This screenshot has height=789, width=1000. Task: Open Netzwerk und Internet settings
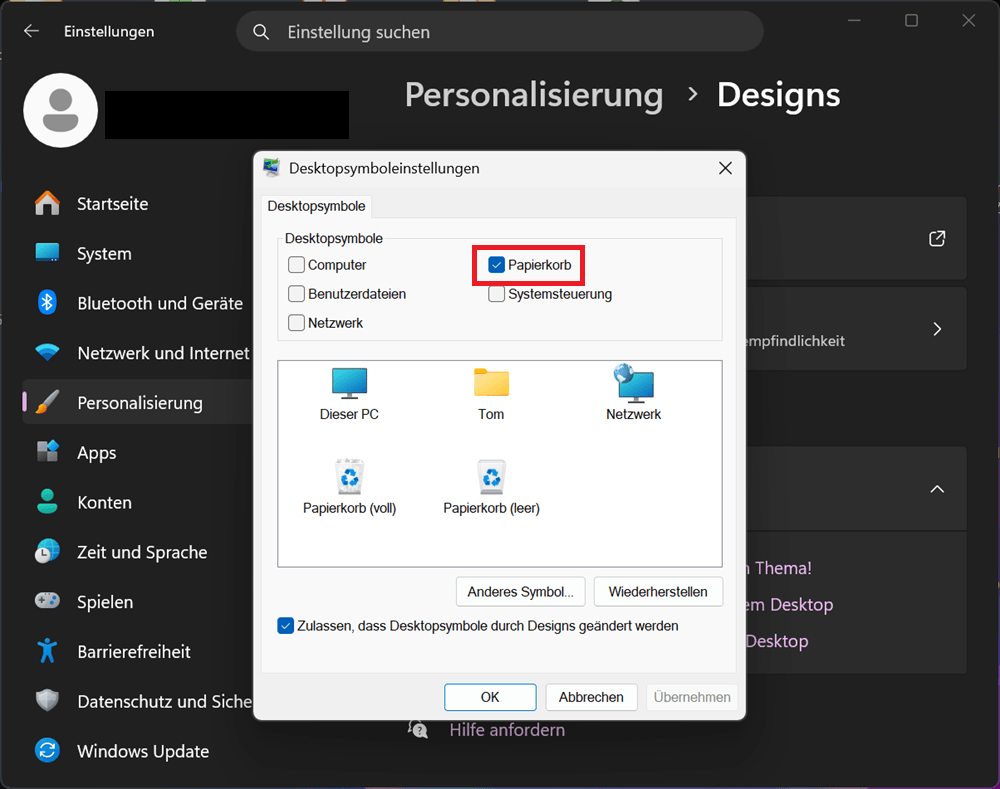(137, 353)
